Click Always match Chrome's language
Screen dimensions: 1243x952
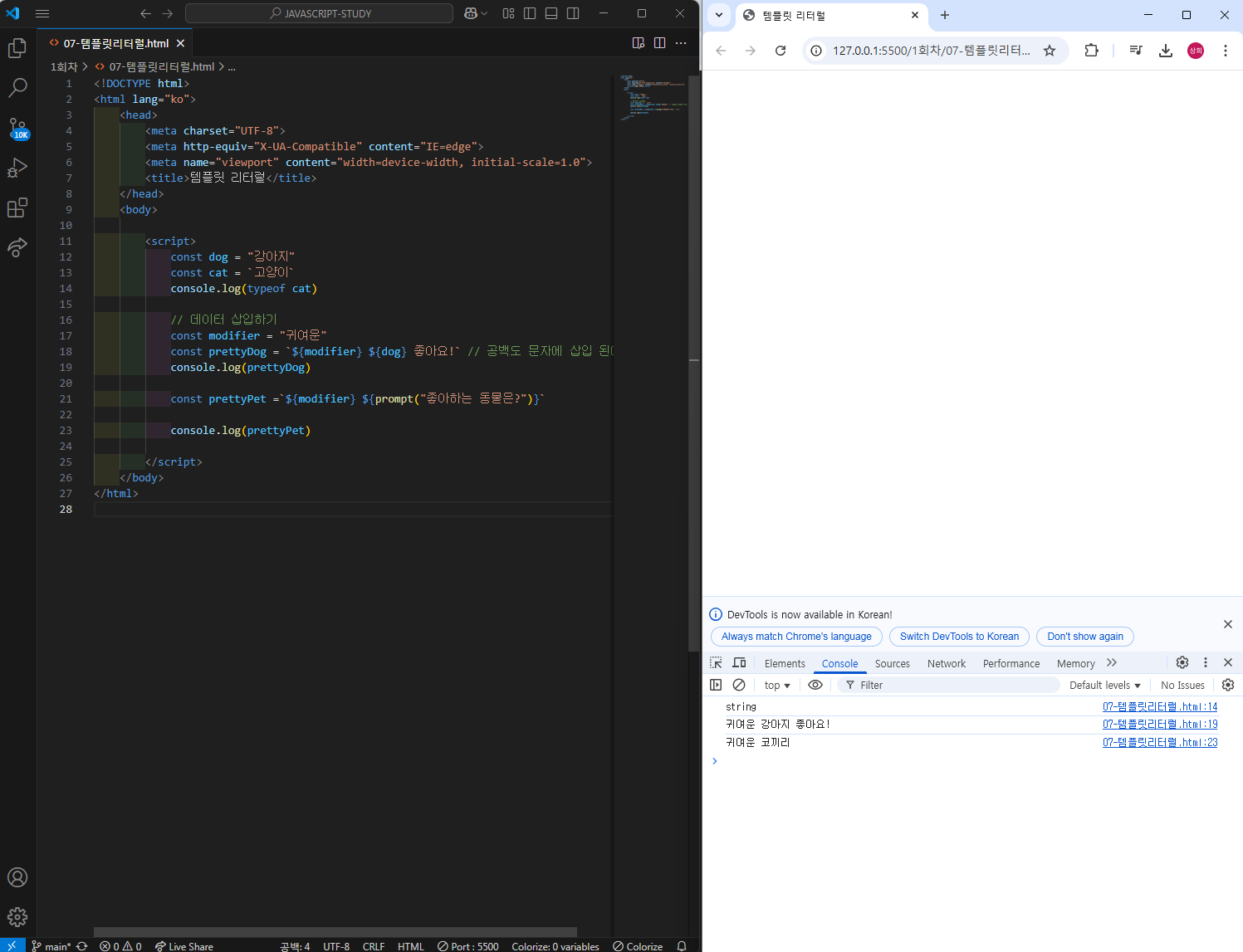[x=796, y=637]
